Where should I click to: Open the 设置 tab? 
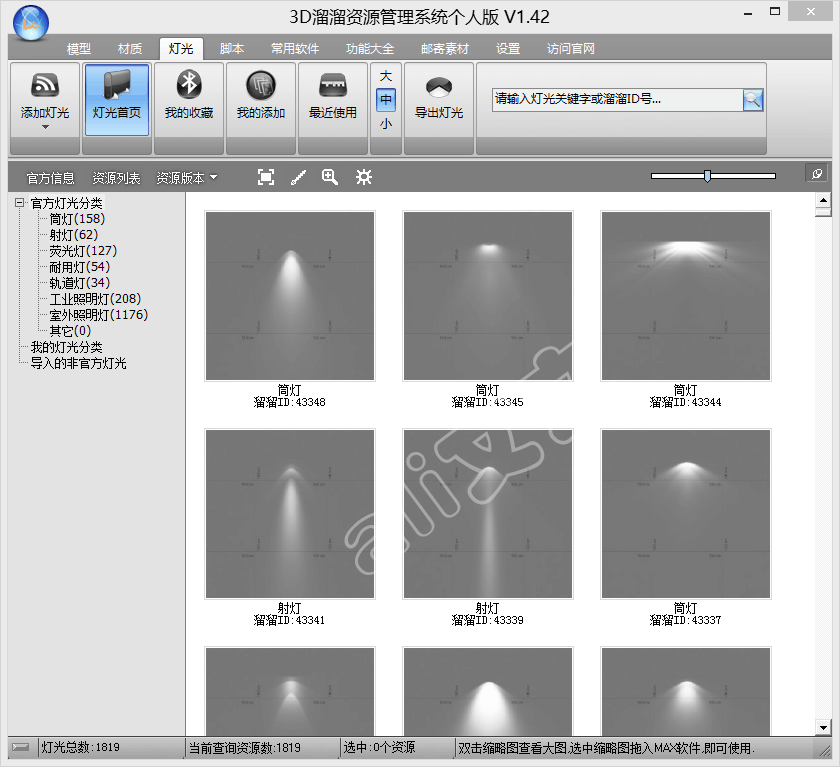(508, 49)
